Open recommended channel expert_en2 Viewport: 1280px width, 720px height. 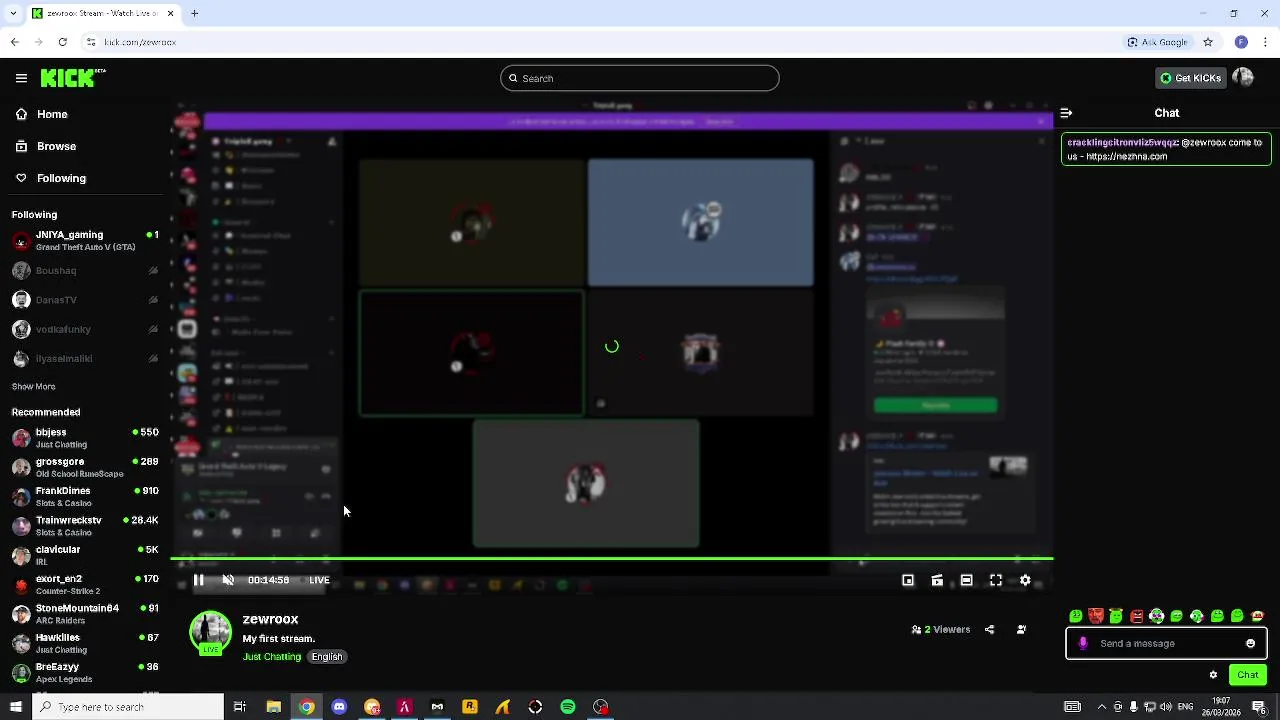85,585
